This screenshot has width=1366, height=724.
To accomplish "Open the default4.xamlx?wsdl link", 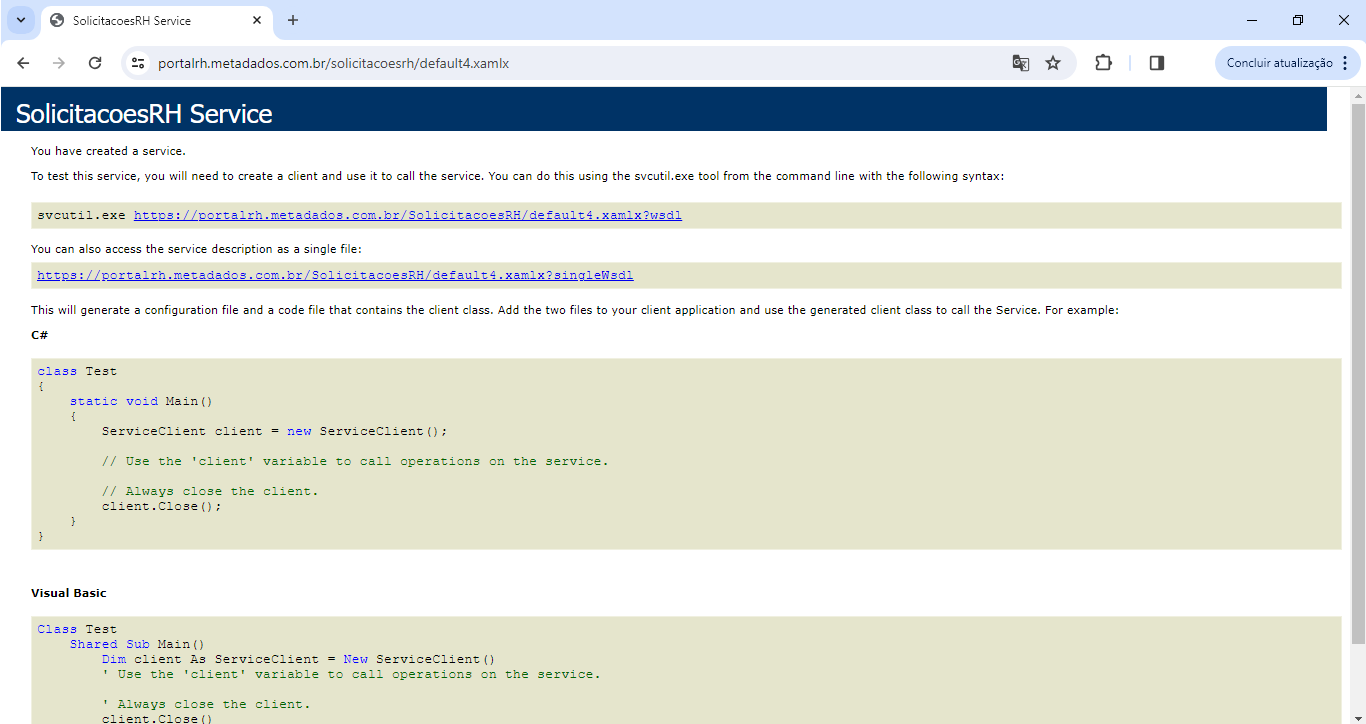I will coord(408,215).
